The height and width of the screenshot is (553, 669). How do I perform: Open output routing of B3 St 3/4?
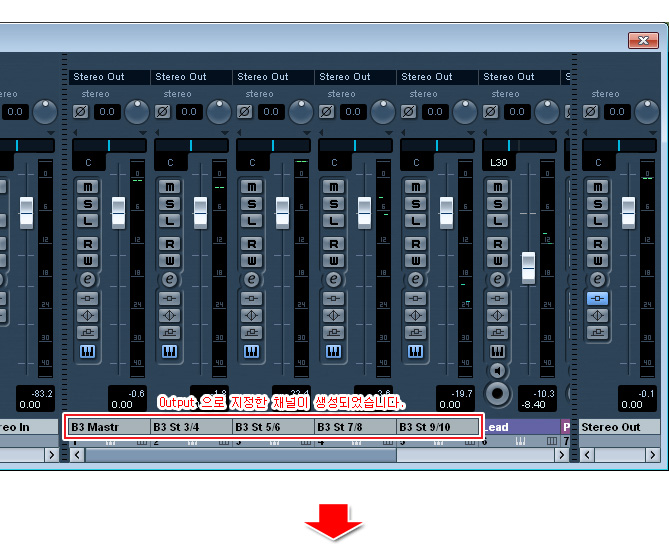point(191,77)
